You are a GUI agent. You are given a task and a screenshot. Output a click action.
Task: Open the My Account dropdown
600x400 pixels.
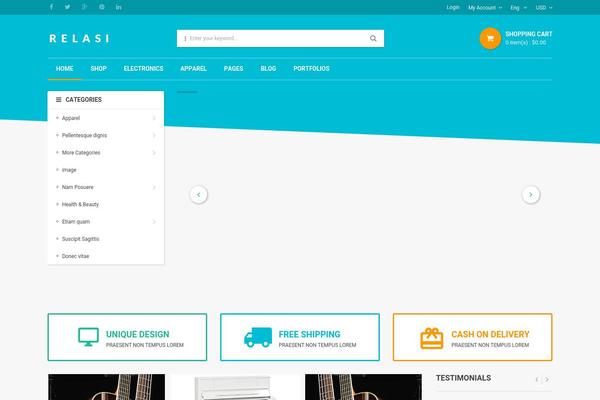(x=485, y=8)
